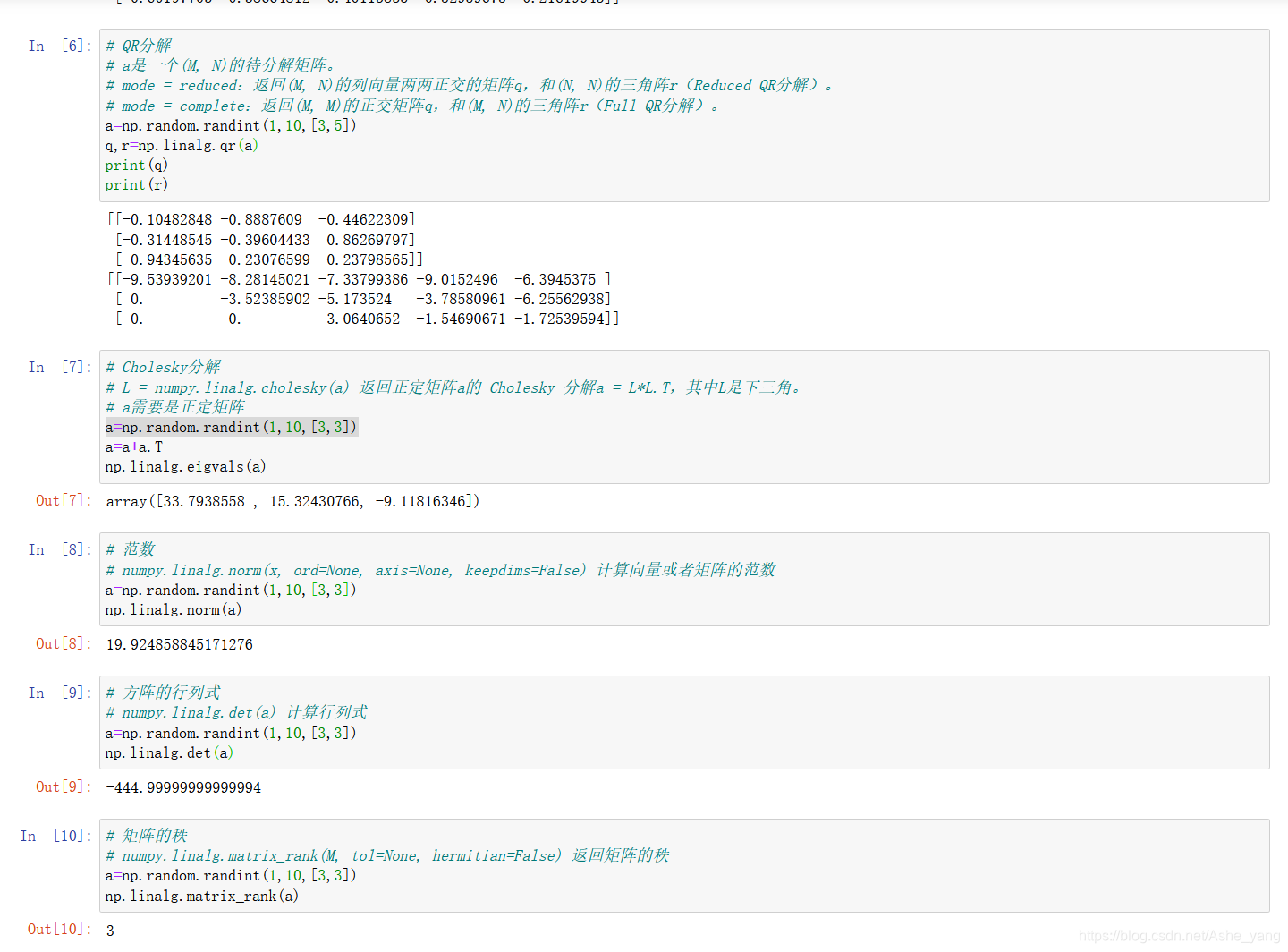Click the 'q,r=np.linalg.qr(a)' line

182,145
